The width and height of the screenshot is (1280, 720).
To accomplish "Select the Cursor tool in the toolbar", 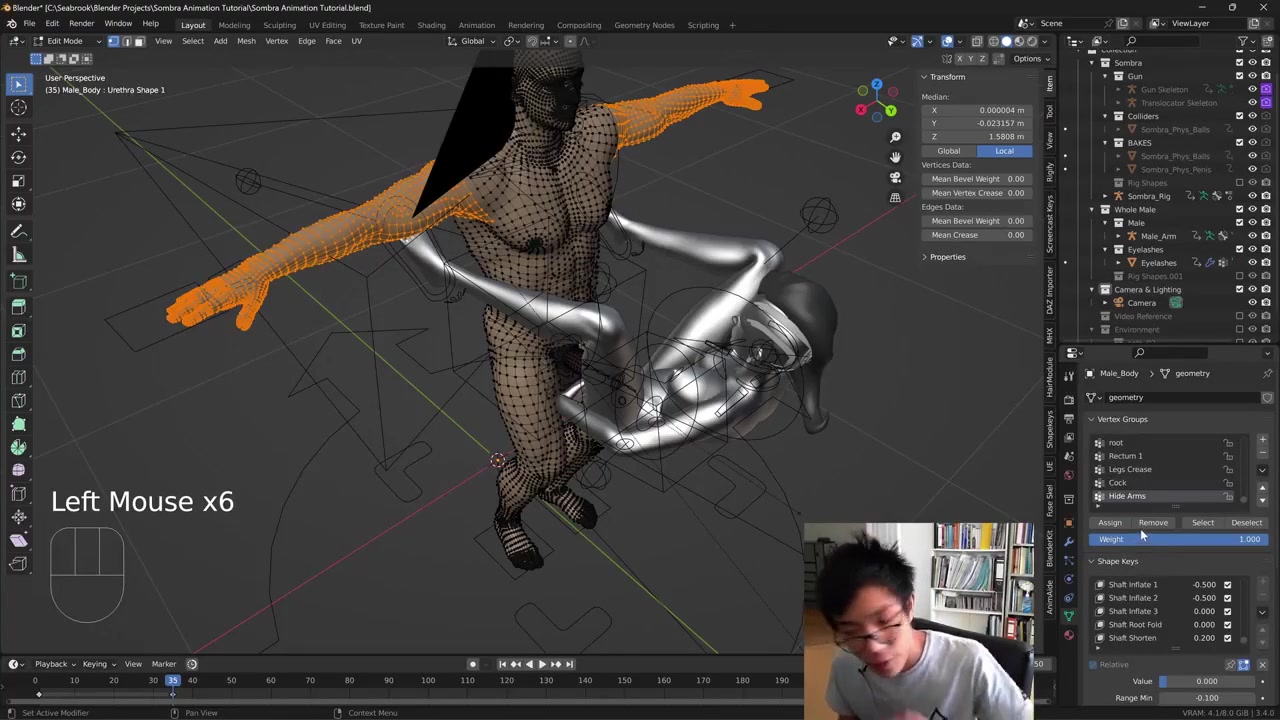I will tap(18, 108).
